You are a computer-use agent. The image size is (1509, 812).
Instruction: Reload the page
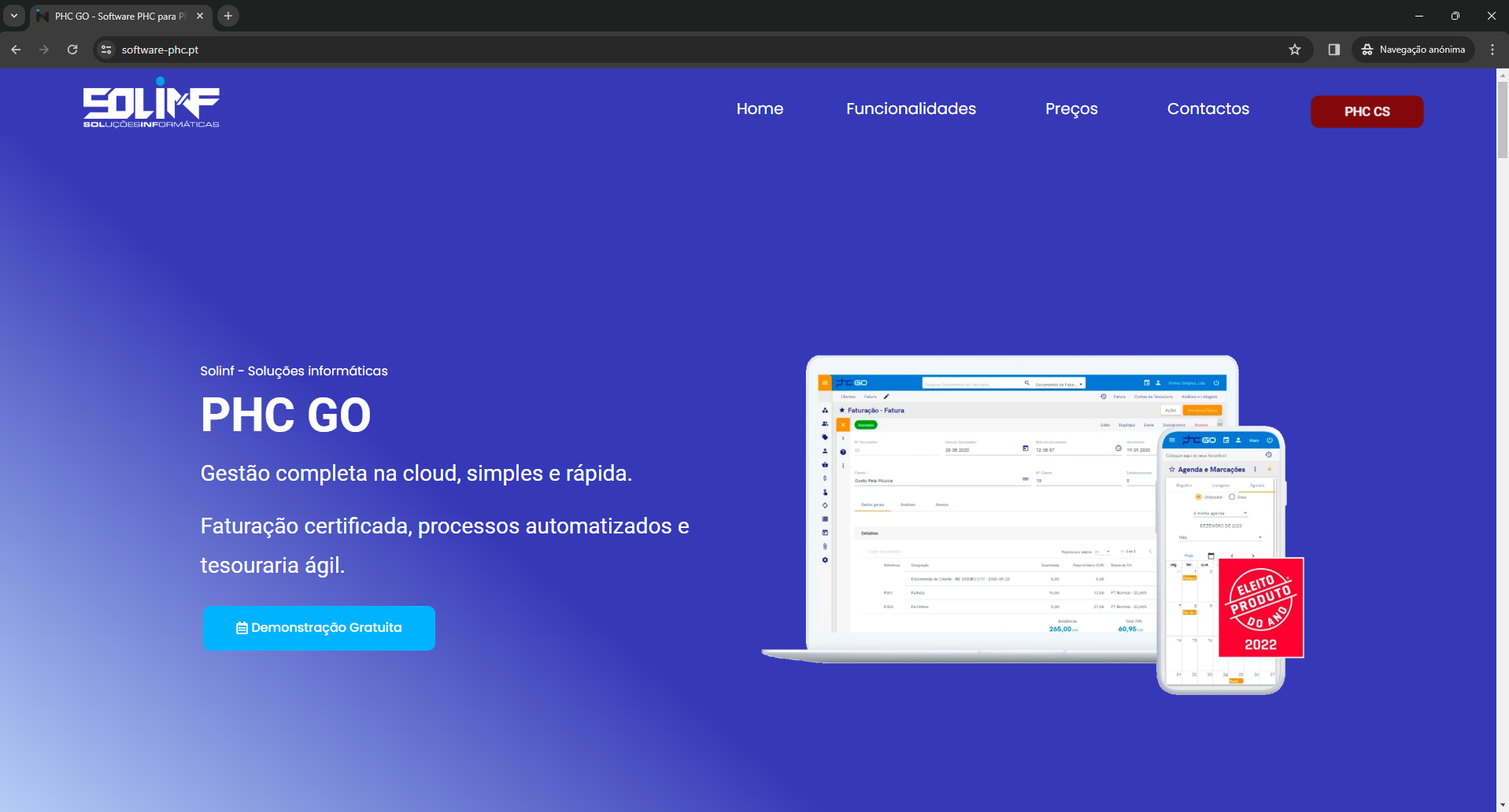(x=72, y=50)
